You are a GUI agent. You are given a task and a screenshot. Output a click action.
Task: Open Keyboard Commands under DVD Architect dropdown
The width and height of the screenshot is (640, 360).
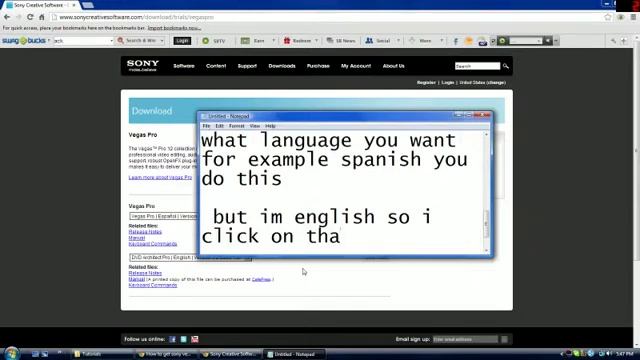(x=153, y=285)
